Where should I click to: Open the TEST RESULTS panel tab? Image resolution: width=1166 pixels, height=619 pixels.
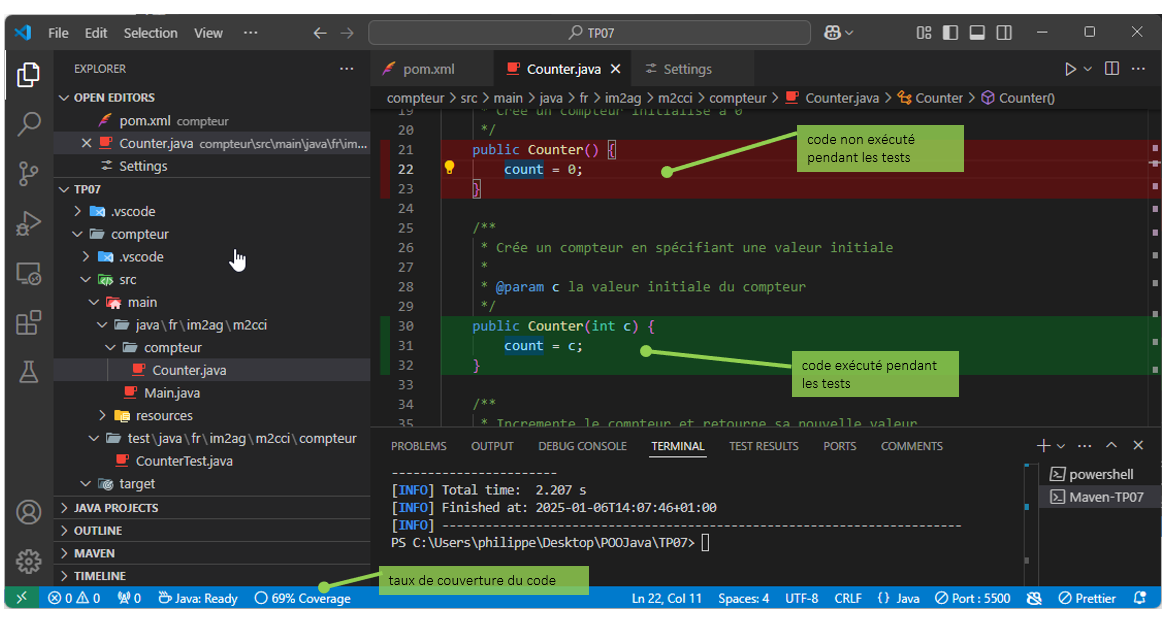click(x=763, y=446)
